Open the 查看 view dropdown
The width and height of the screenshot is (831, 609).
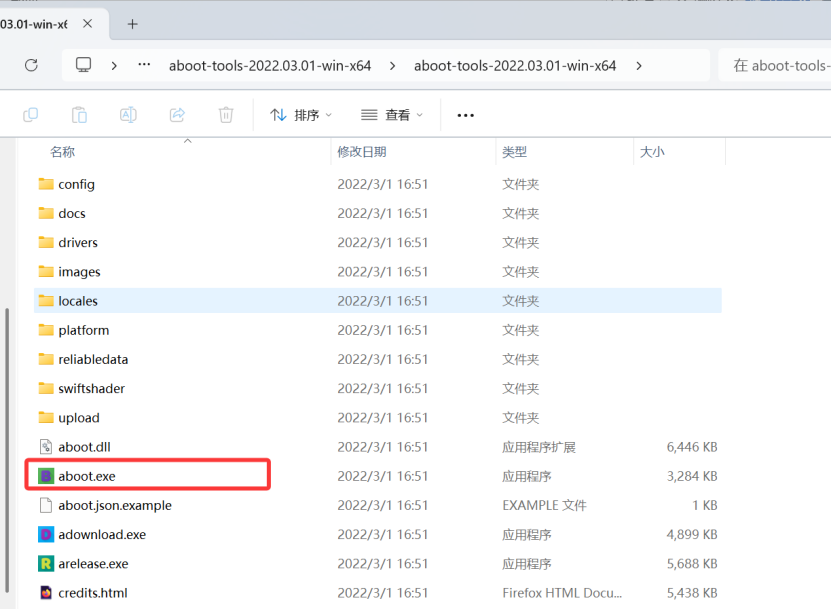(392, 115)
